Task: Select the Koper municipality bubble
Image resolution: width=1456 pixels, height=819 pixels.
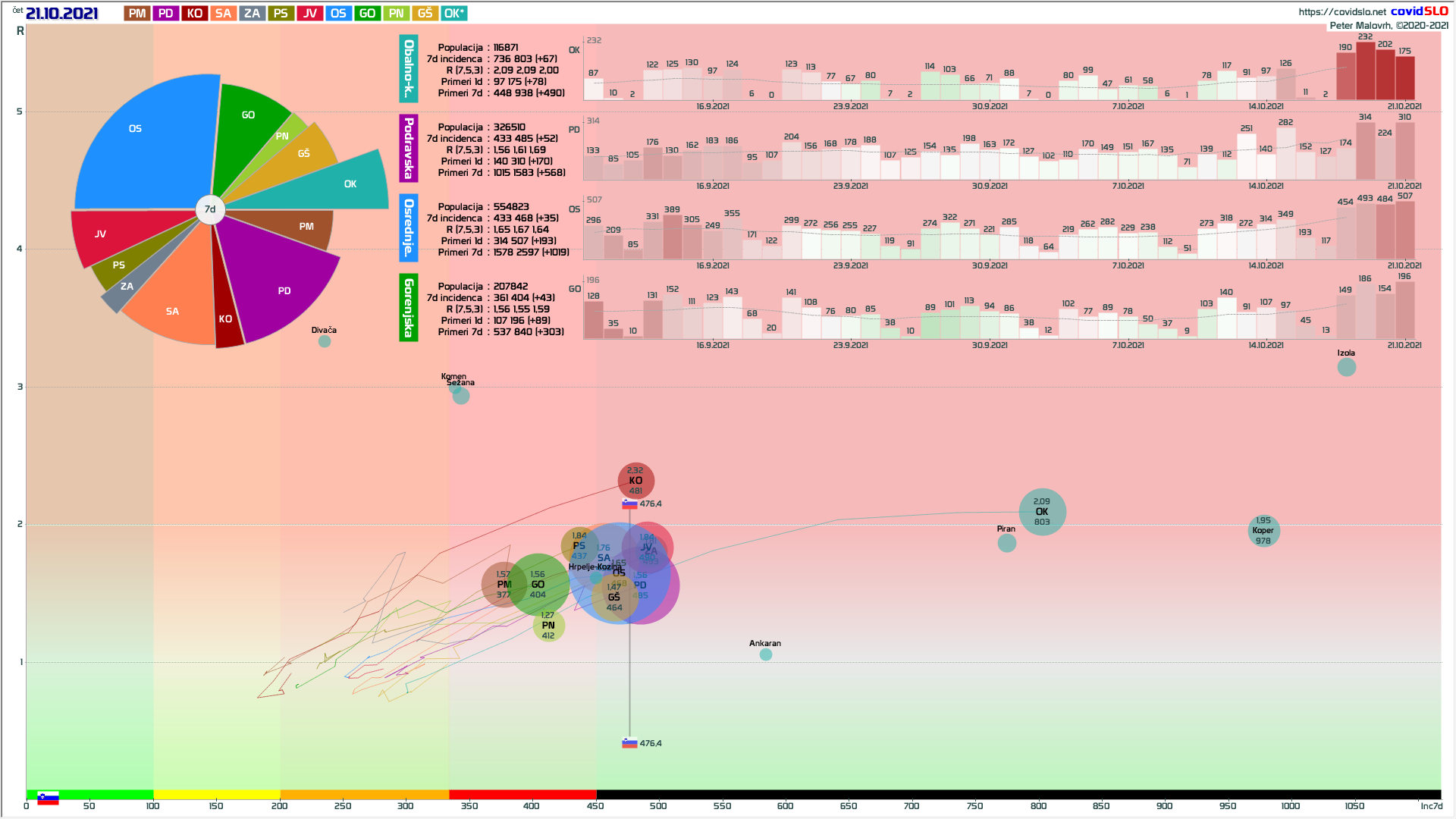Action: (1263, 531)
